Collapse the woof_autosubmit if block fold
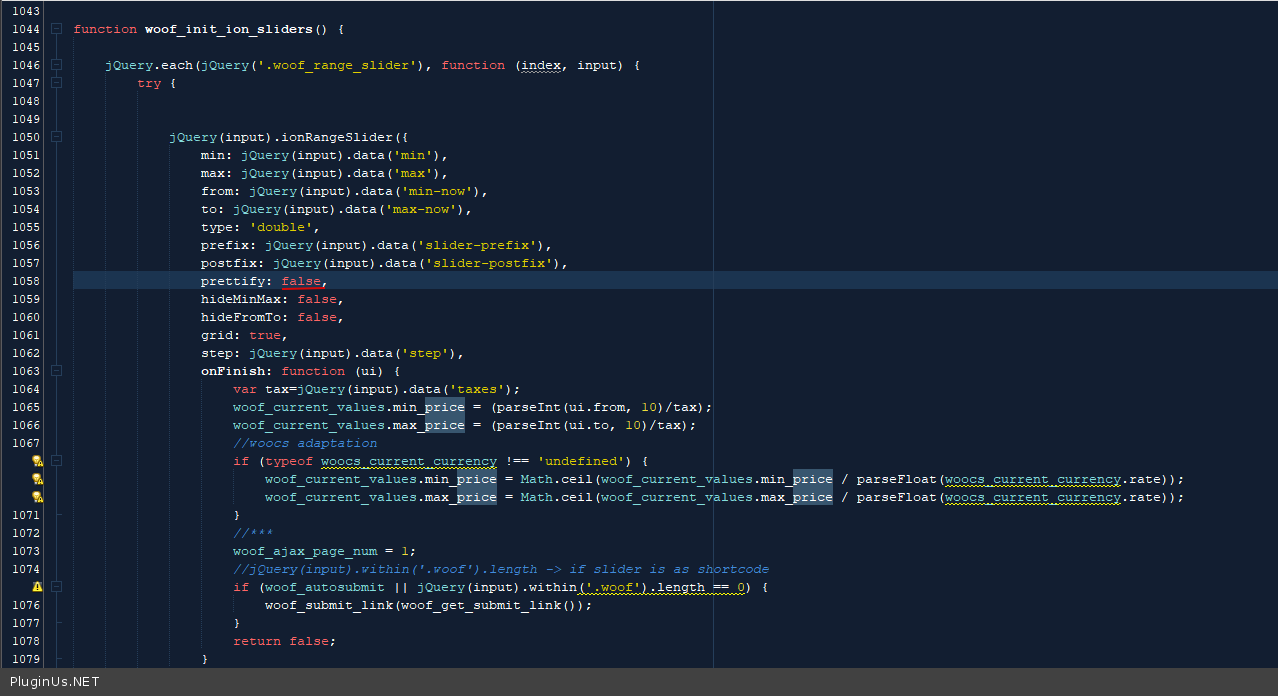This screenshot has width=1278, height=696. (x=56, y=587)
